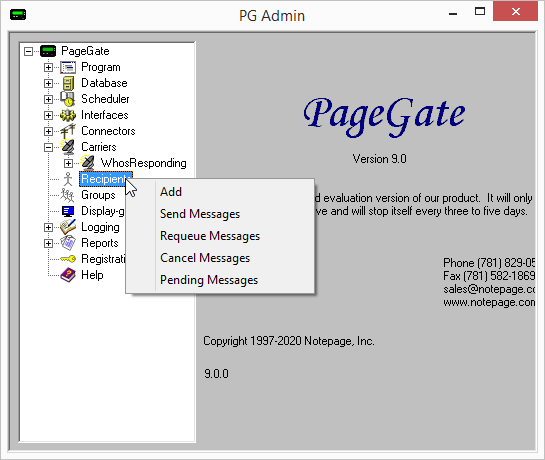Select the Help tree label

pos(92,275)
